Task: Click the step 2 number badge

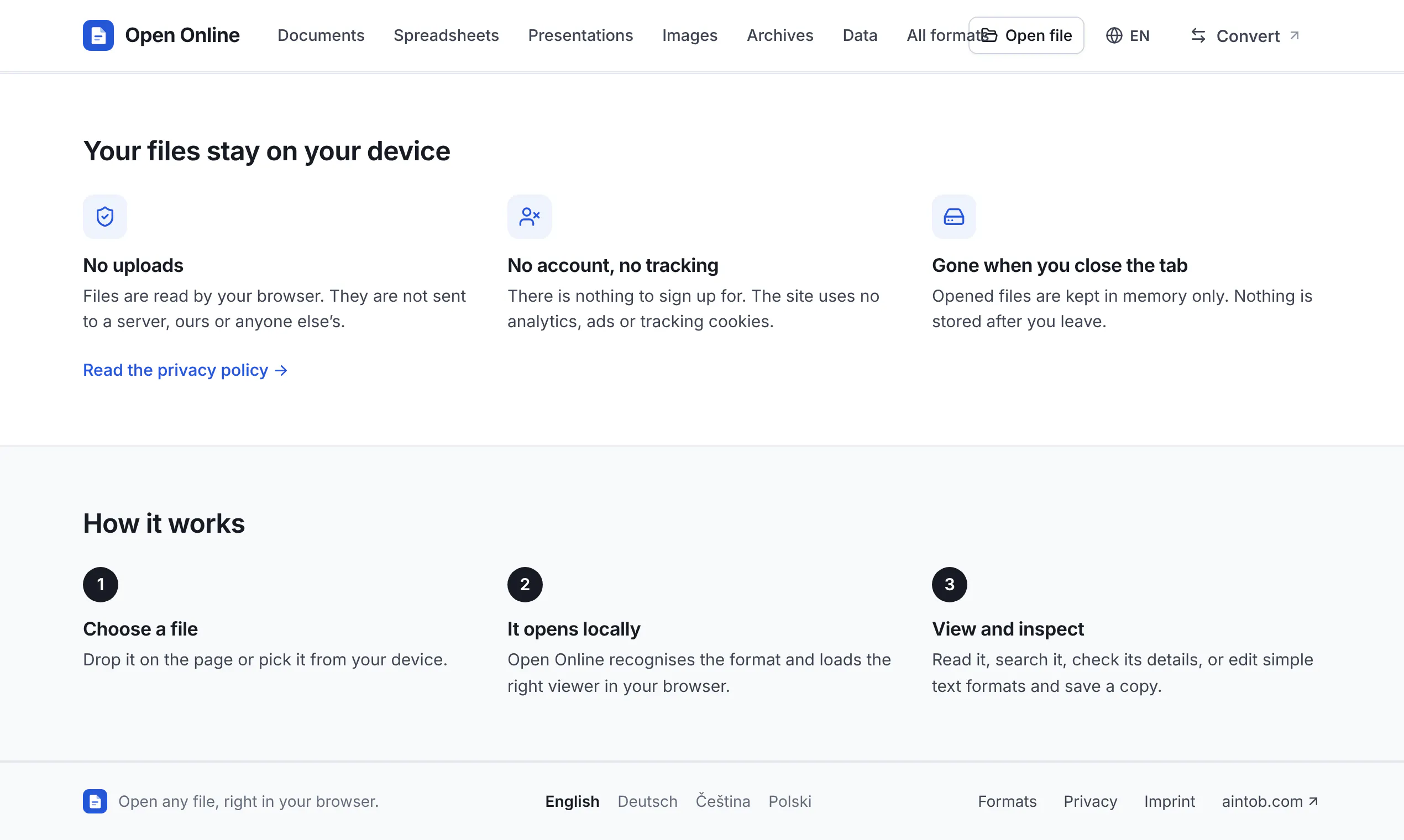Action: [x=525, y=584]
